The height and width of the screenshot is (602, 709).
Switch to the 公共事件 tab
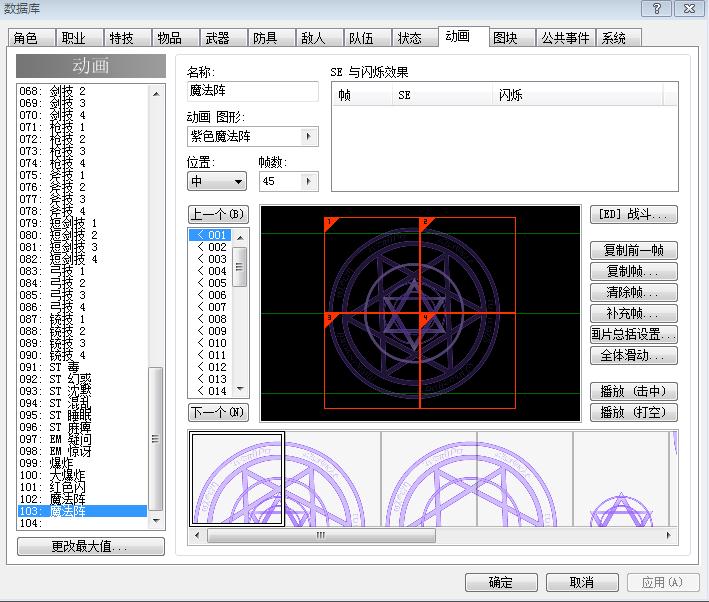click(x=565, y=38)
